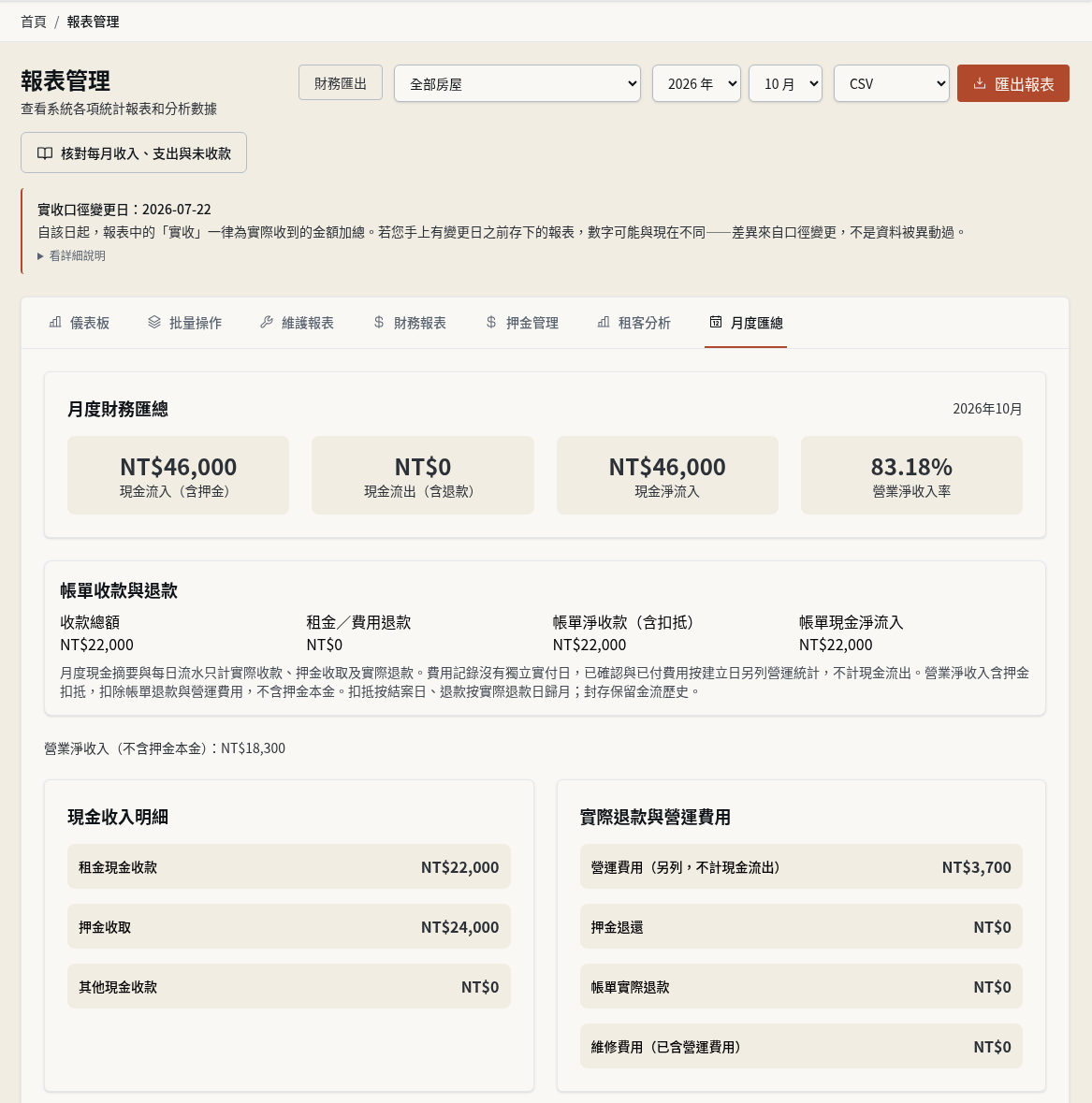Expand 看詳細說明 disclosure triangle
The height and width of the screenshot is (1103, 1092).
40,256
